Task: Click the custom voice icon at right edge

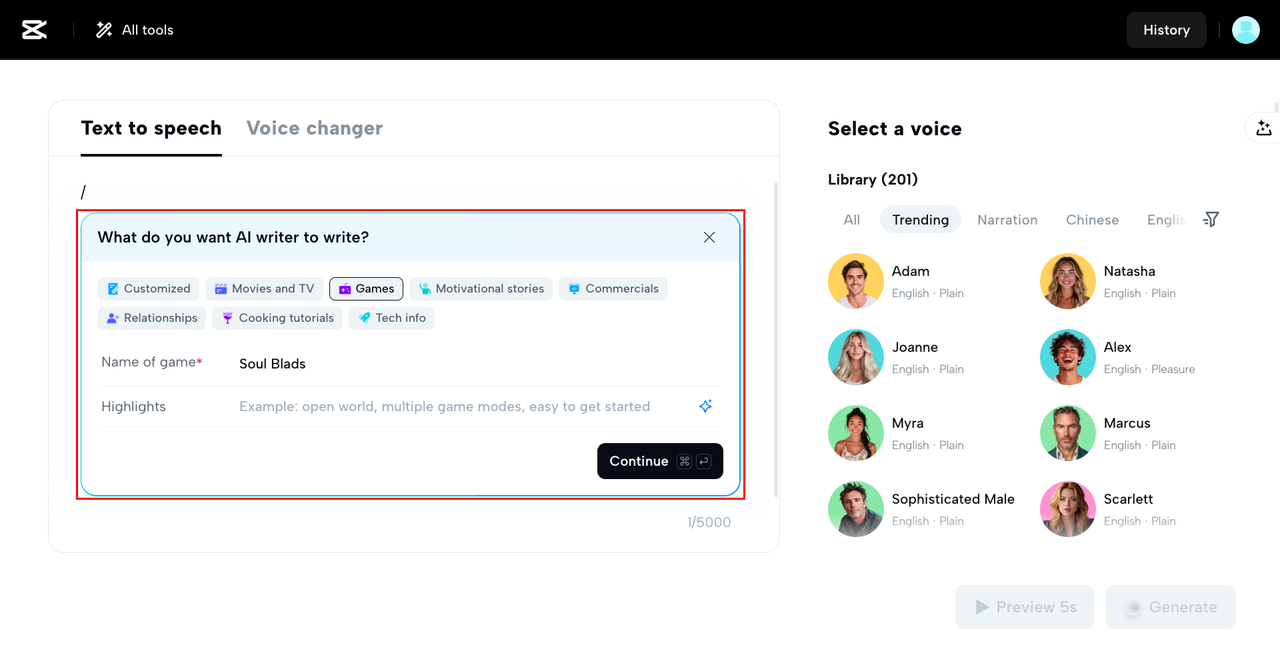Action: (1263, 128)
